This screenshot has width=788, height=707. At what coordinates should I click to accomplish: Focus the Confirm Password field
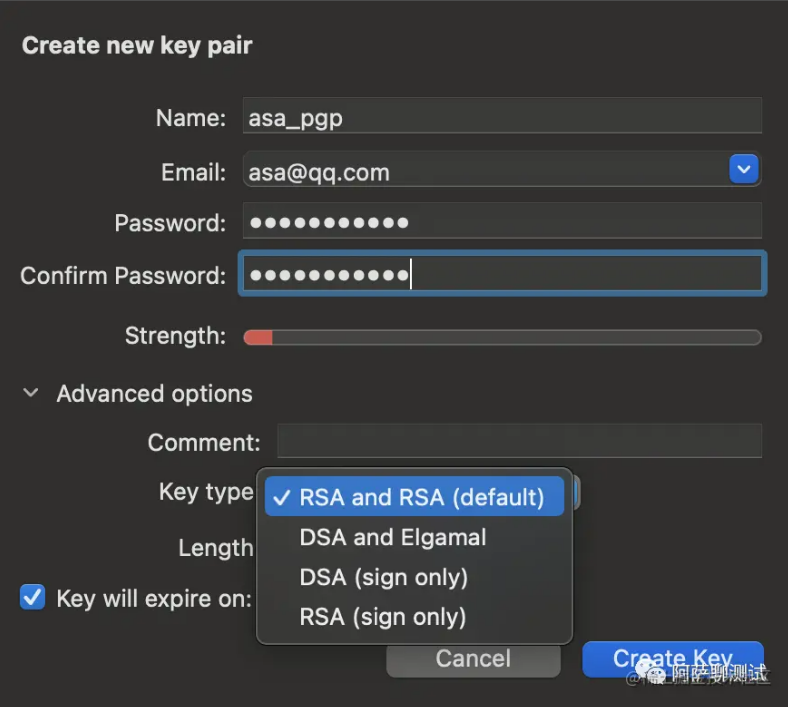point(502,275)
